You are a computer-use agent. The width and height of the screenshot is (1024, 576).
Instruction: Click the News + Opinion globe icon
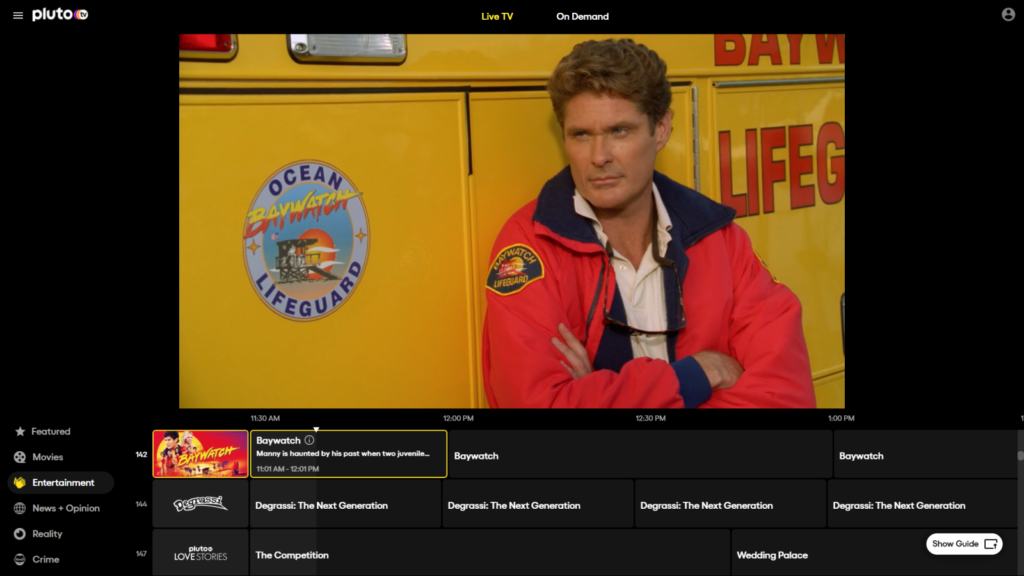[x=20, y=508]
